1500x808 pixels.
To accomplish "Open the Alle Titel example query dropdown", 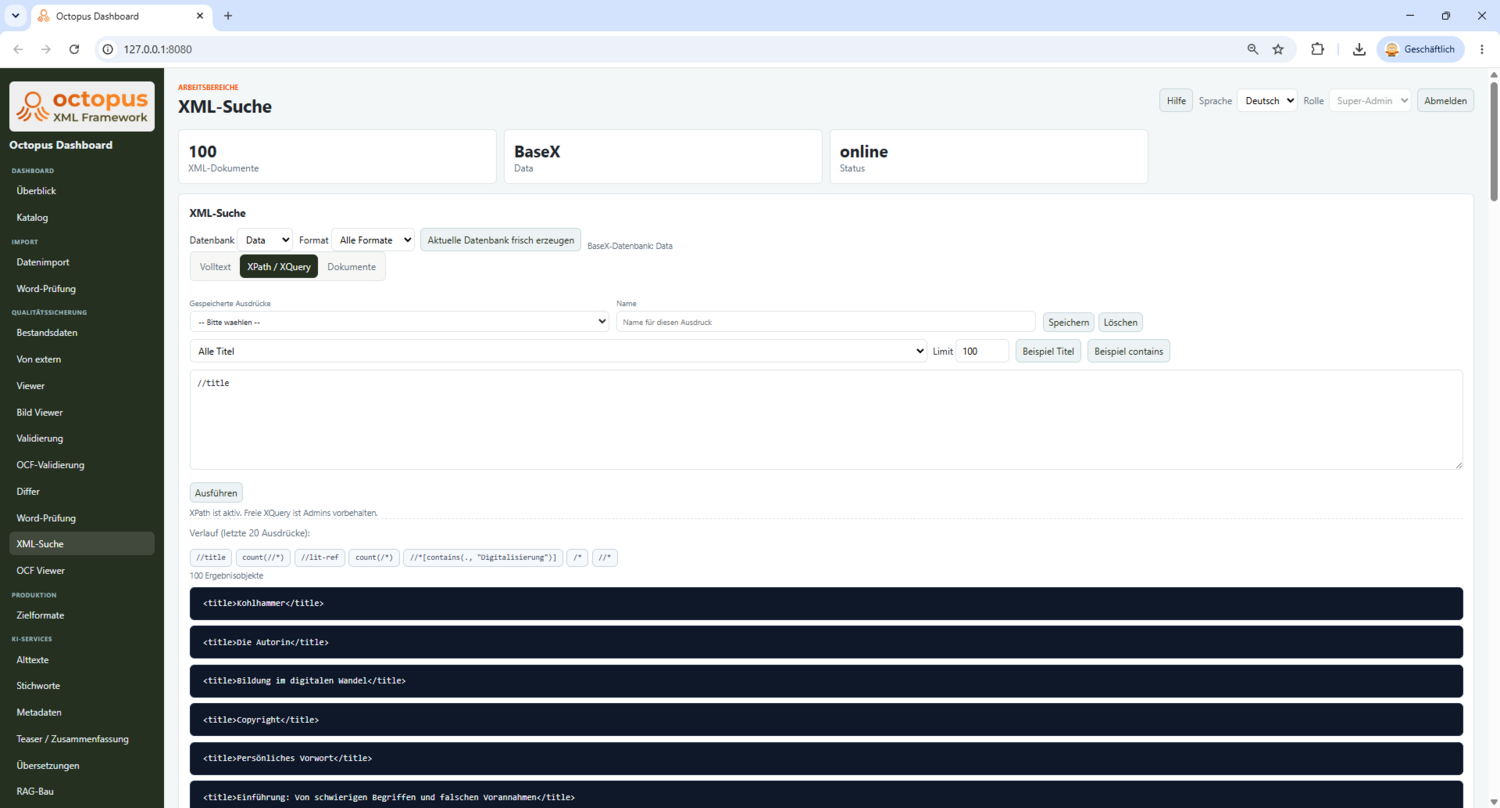I will 558,351.
